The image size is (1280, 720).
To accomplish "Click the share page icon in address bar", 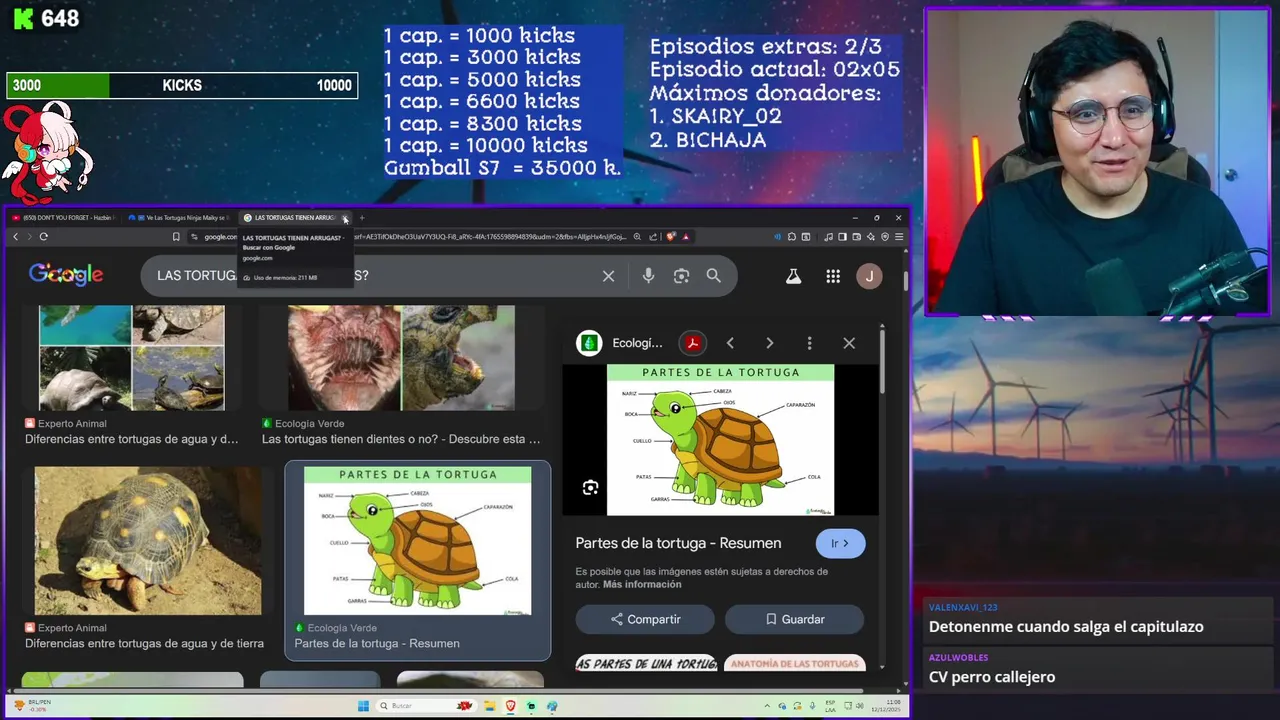I will pyautogui.click(x=653, y=237).
